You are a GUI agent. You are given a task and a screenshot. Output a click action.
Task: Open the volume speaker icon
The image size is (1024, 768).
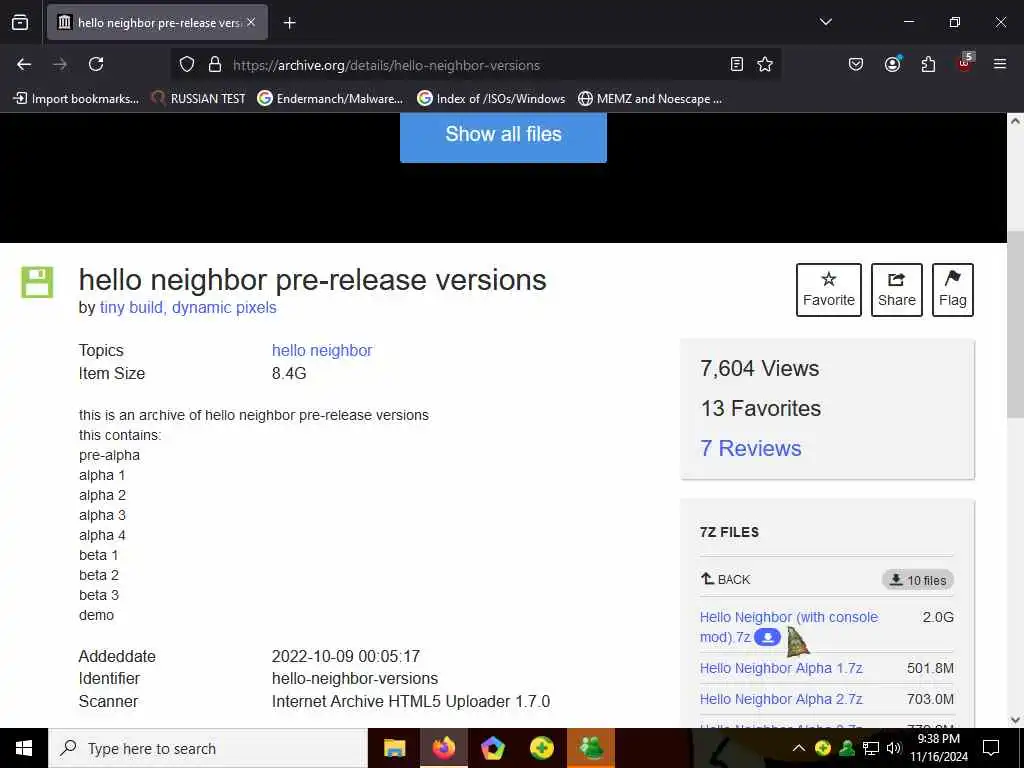pos(894,748)
